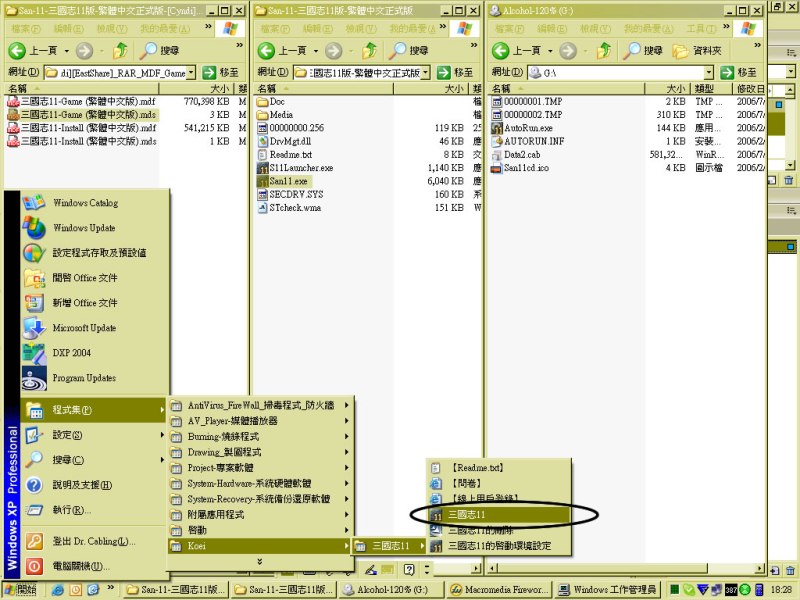The width and height of the screenshot is (800, 600).
Task: Select 開啟 Office 文件 in Start menu
Action: 94,278
